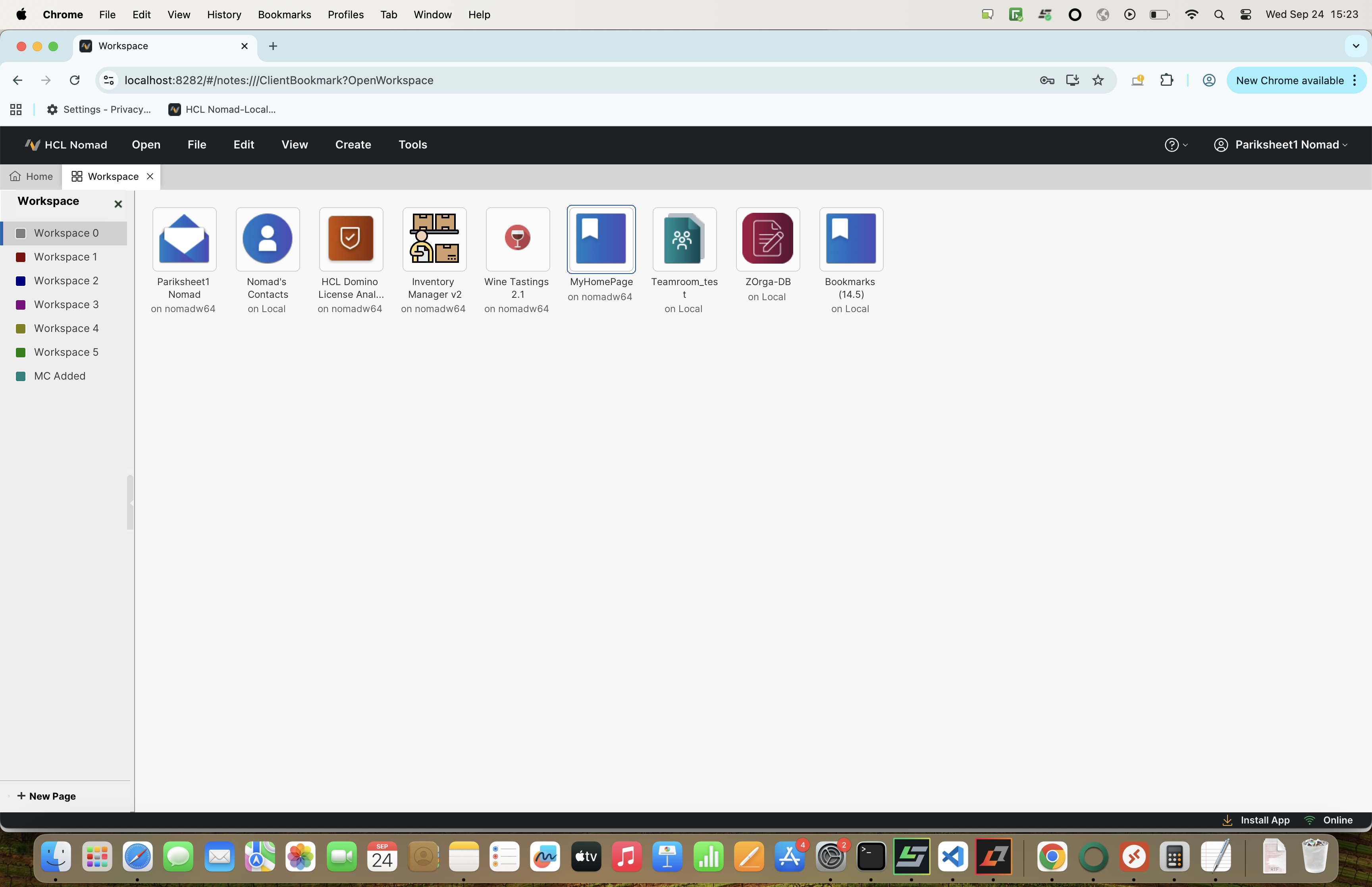Image resolution: width=1372 pixels, height=887 pixels.
Task: Open the Create menu
Action: pos(353,145)
